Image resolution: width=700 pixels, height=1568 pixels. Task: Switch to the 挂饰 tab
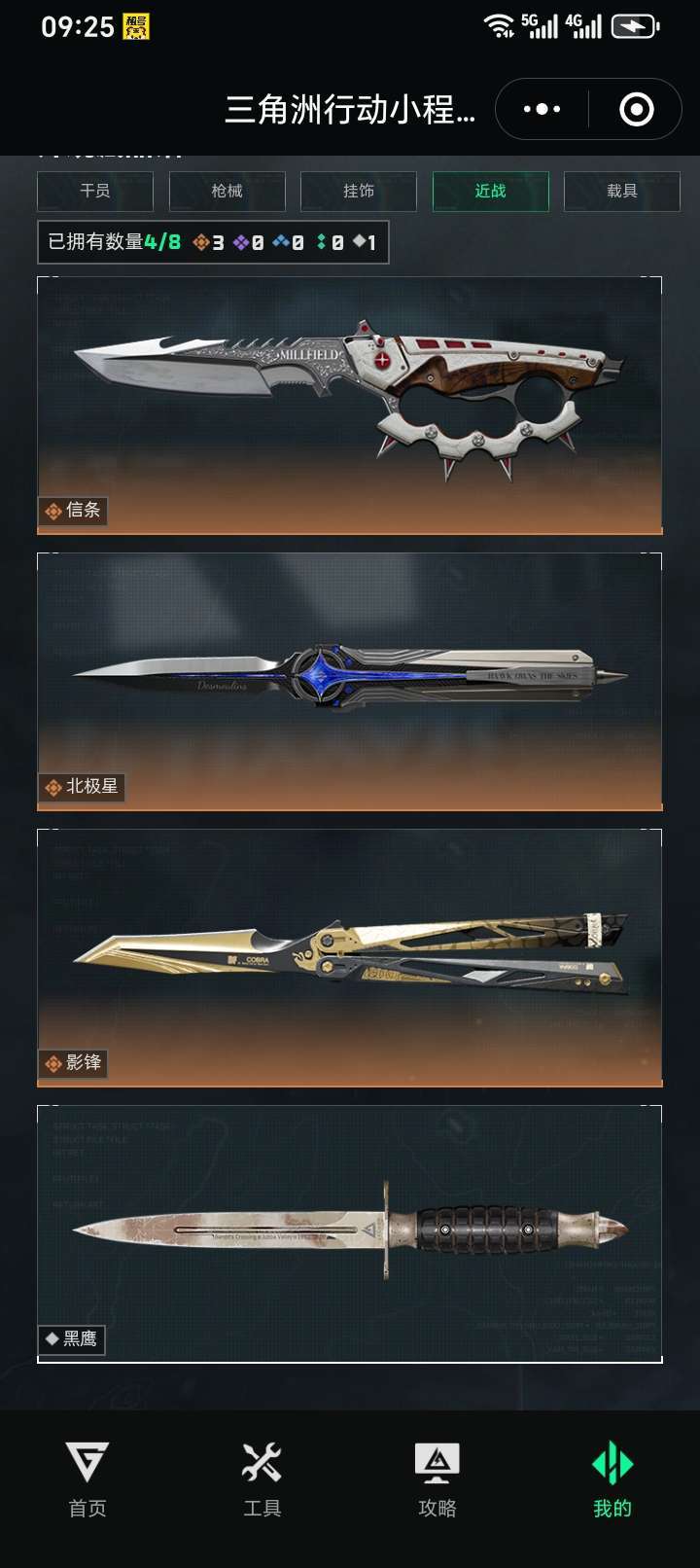pos(359,192)
